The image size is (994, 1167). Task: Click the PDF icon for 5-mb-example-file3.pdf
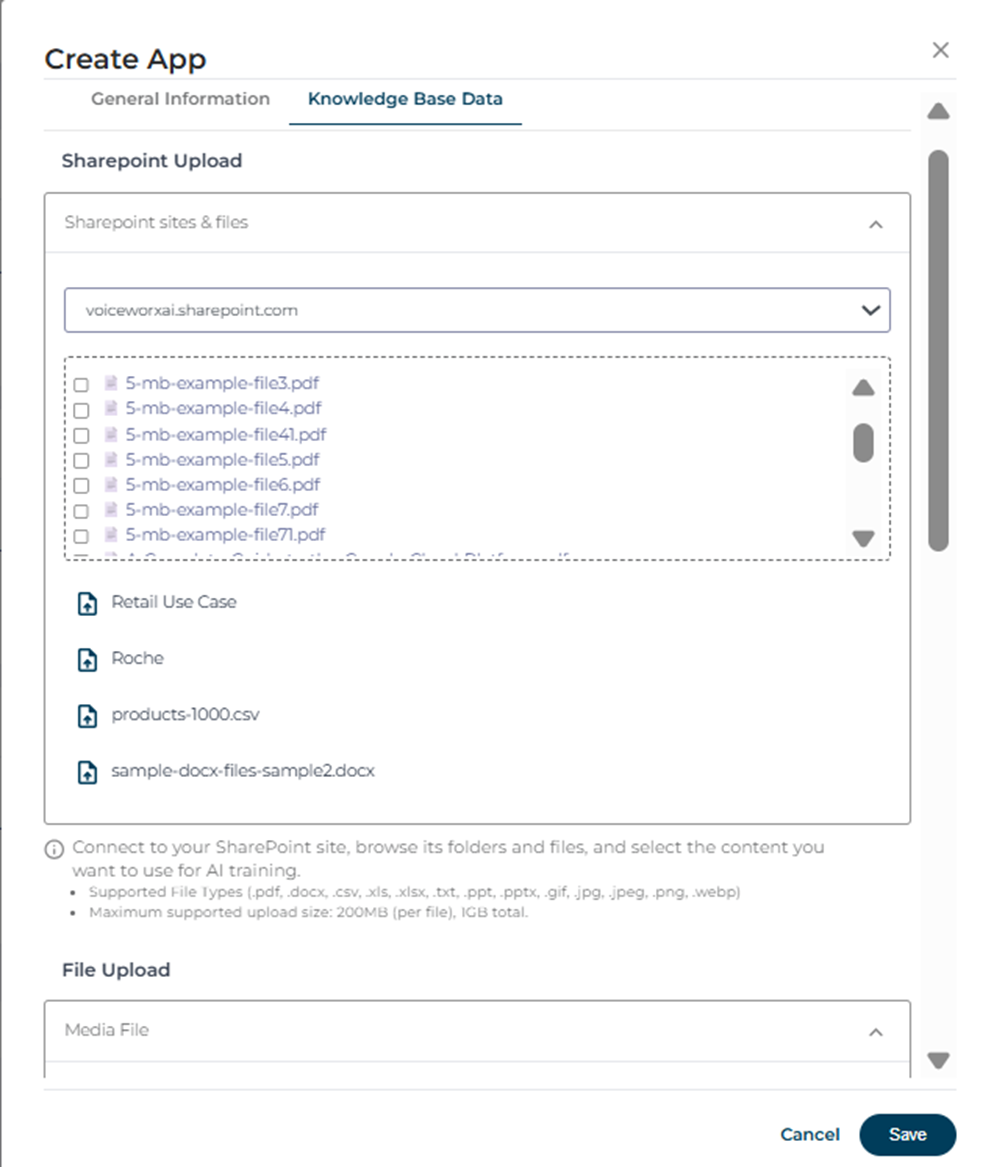(111, 383)
